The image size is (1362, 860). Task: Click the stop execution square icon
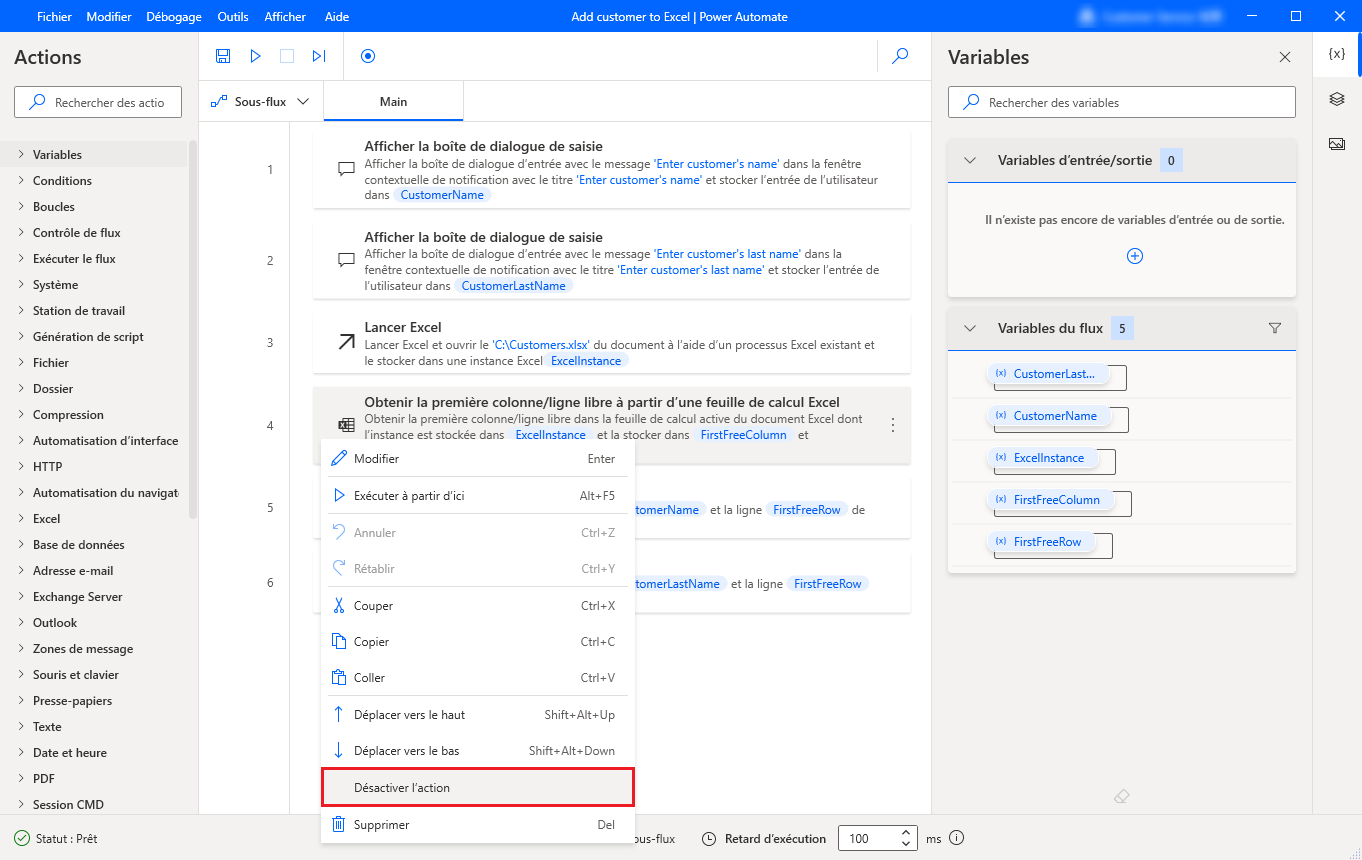pyautogui.click(x=287, y=56)
